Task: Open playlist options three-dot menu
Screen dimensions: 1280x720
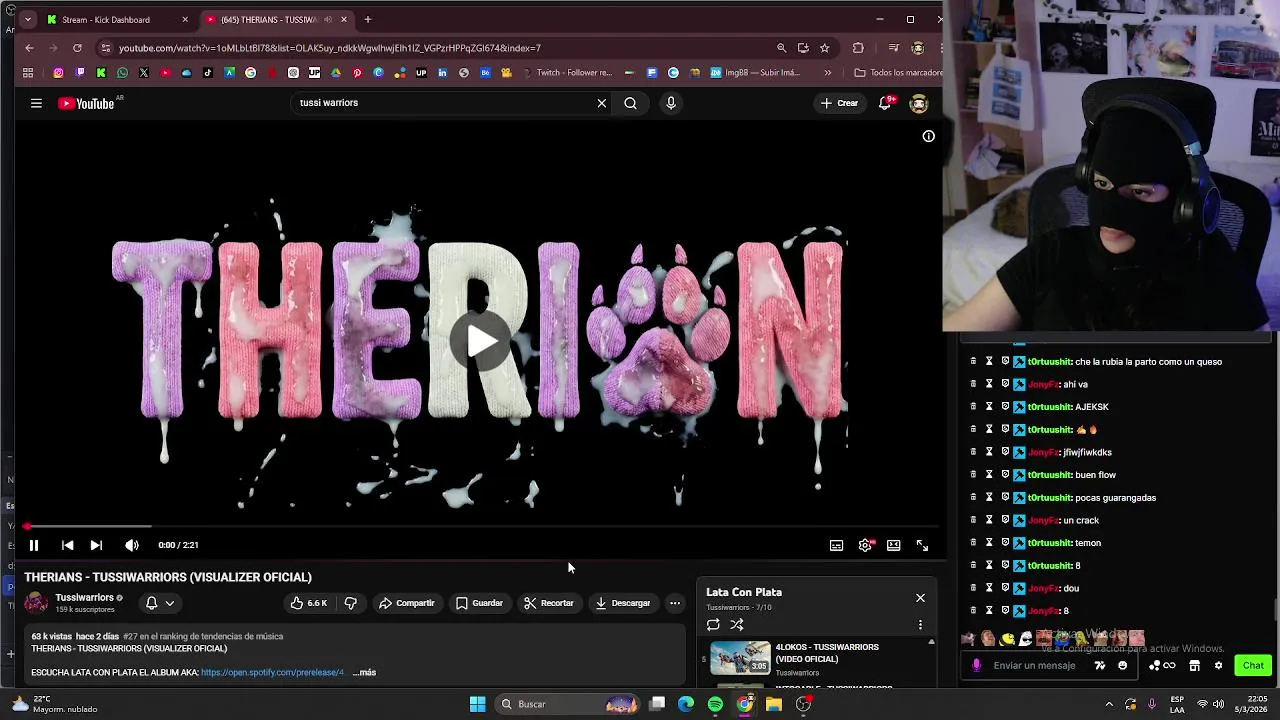Action: click(920, 625)
